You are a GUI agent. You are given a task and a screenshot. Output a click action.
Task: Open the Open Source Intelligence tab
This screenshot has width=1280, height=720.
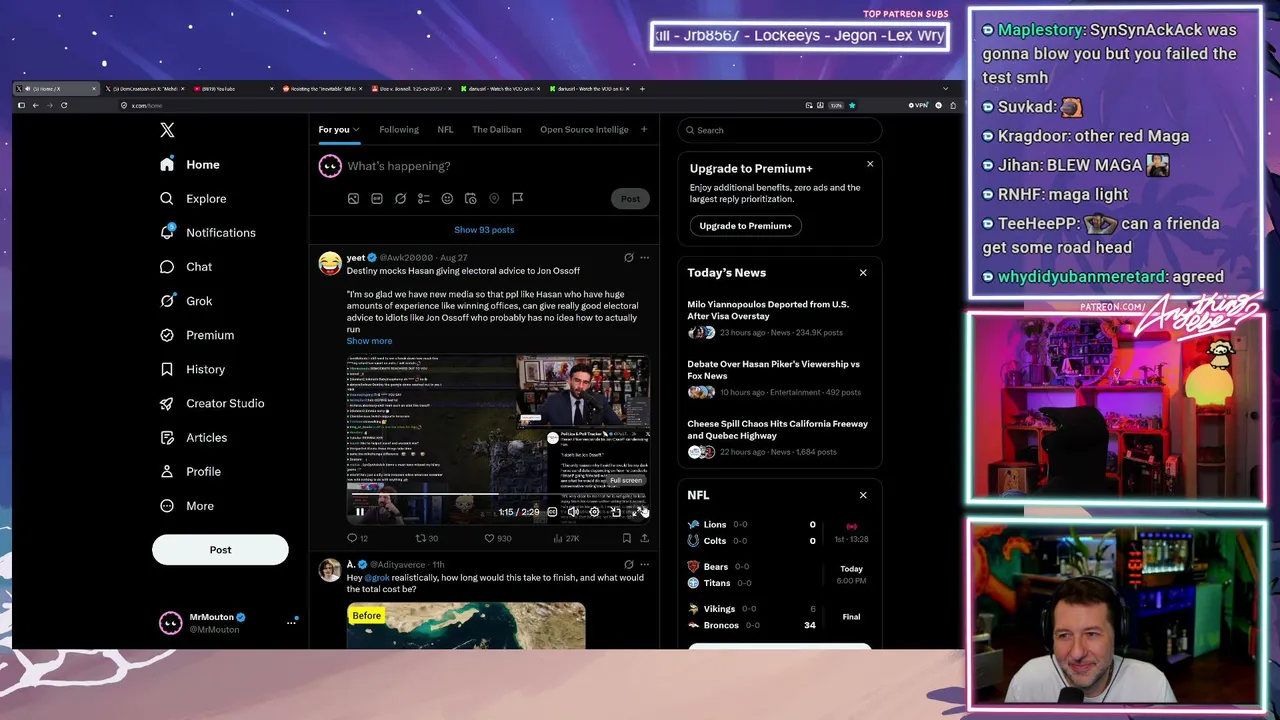(584, 130)
